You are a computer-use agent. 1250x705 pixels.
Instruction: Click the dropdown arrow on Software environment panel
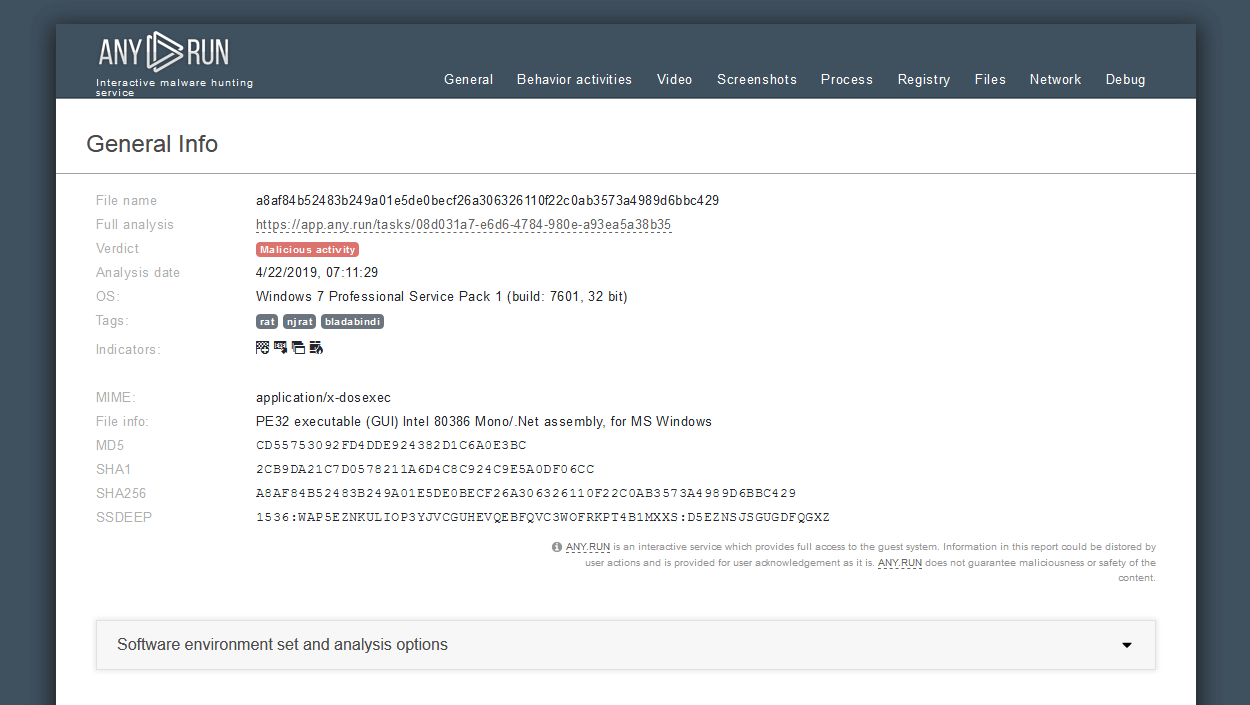[1127, 645]
